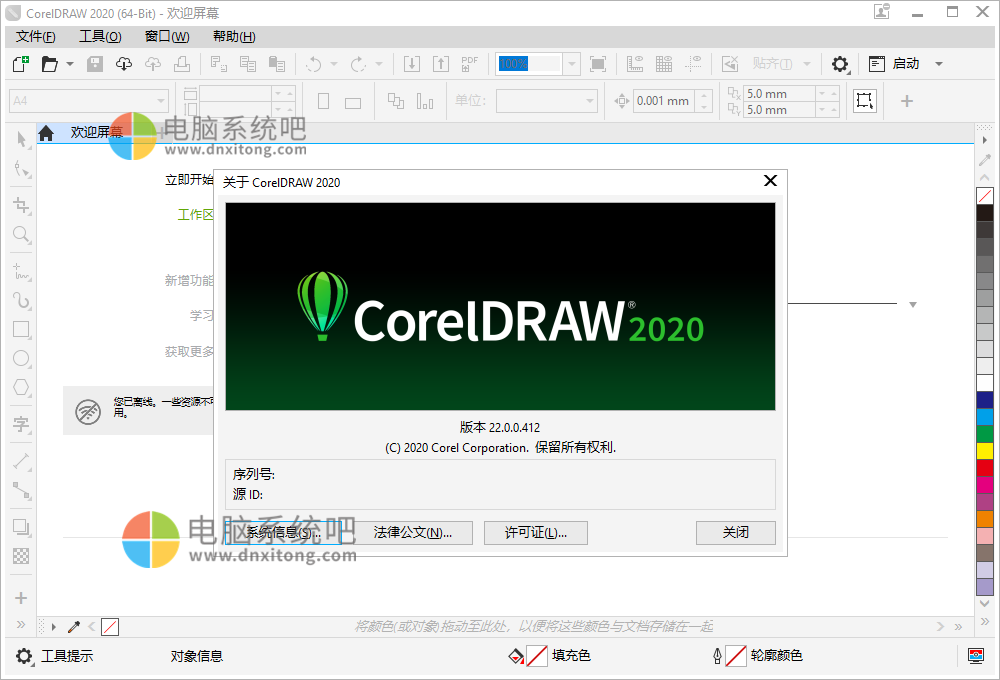This screenshot has height=680, width=1000.
Task: Click the Legal Notices button
Action: click(413, 533)
